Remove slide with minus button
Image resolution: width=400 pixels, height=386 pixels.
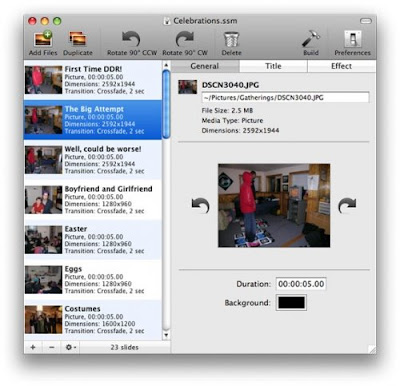(51, 347)
